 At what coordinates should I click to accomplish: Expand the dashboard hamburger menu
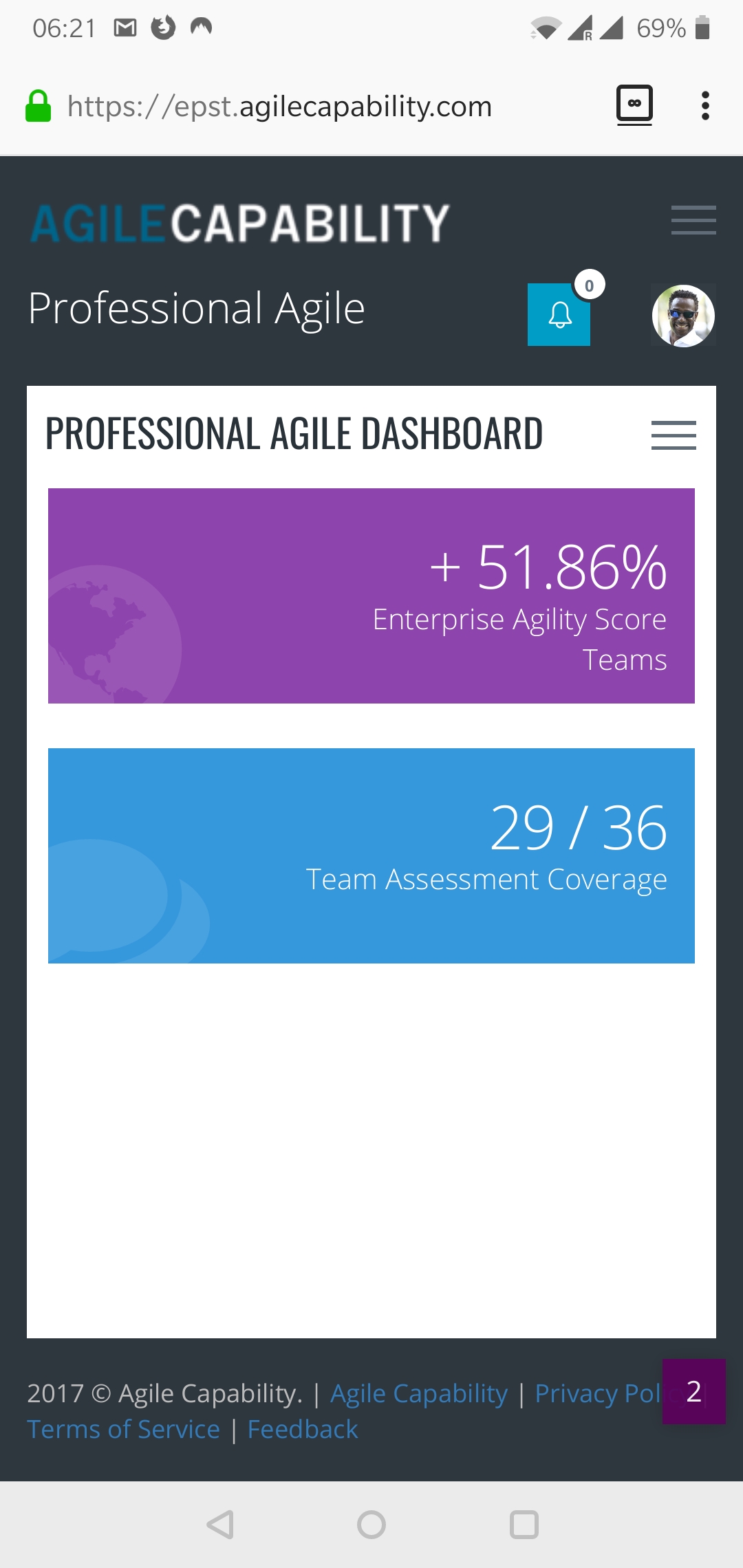(x=674, y=435)
